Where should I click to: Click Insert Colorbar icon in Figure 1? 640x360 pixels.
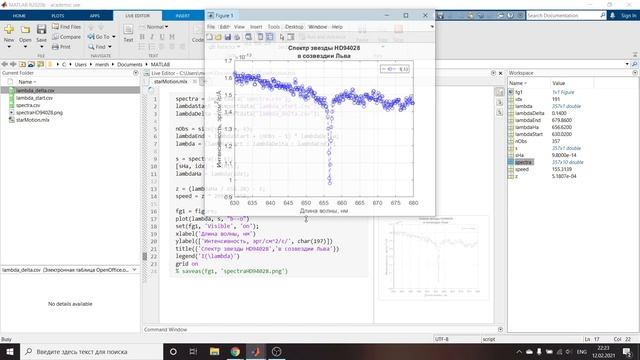point(260,37)
